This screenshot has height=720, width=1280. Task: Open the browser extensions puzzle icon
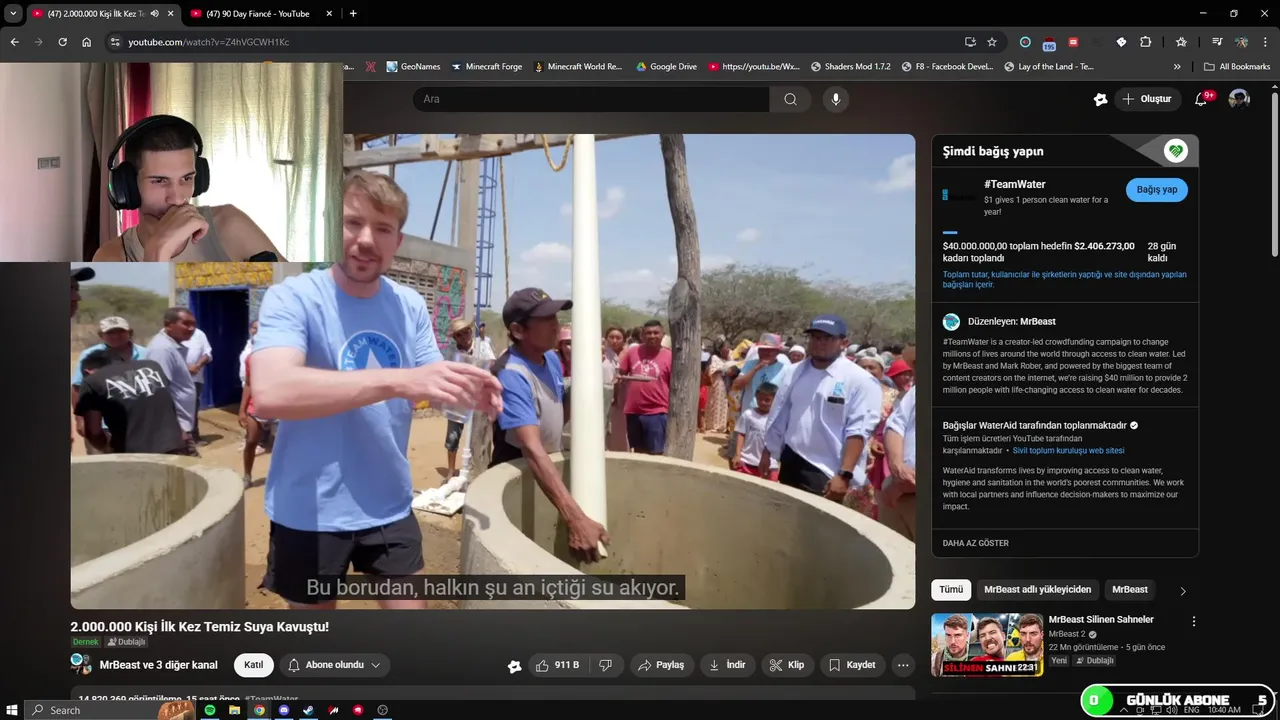coord(1146,42)
